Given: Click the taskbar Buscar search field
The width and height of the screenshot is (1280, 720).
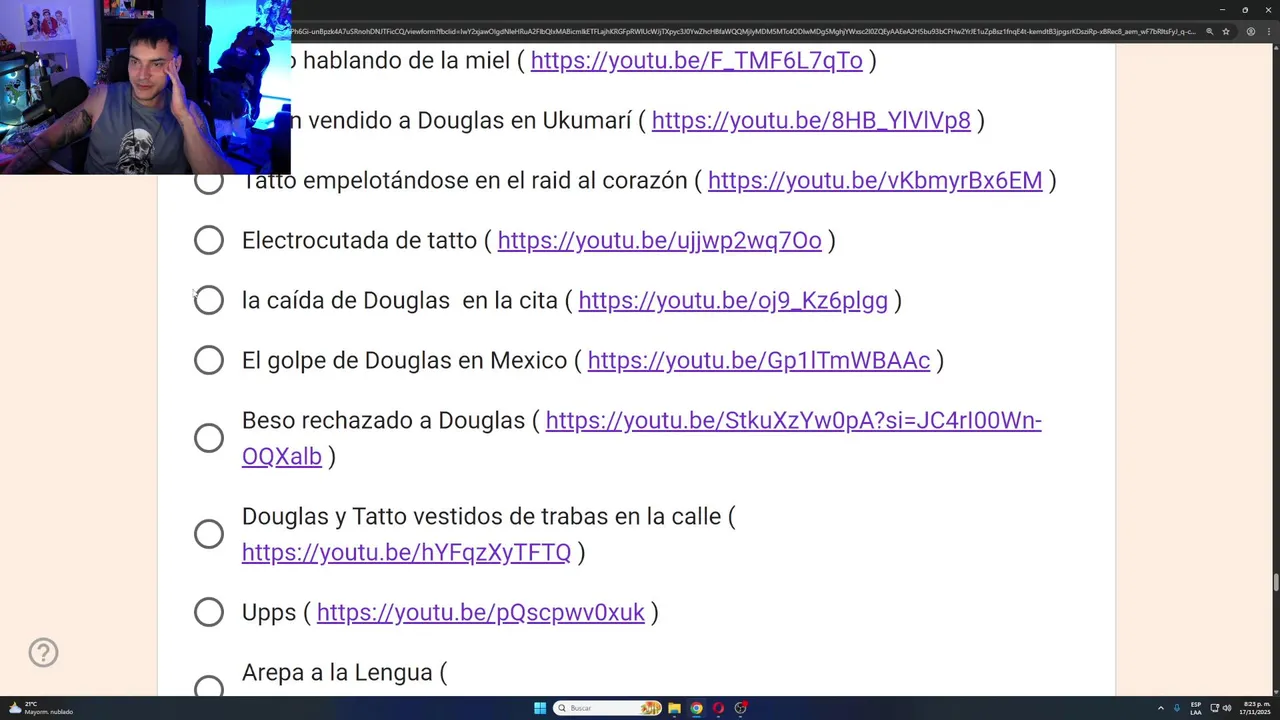Looking at the screenshot, I should tap(607, 708).
